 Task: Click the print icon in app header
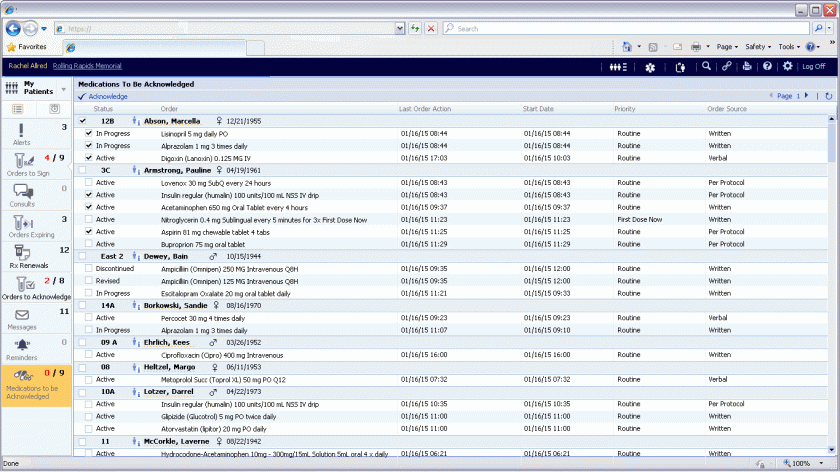point(747,66)
